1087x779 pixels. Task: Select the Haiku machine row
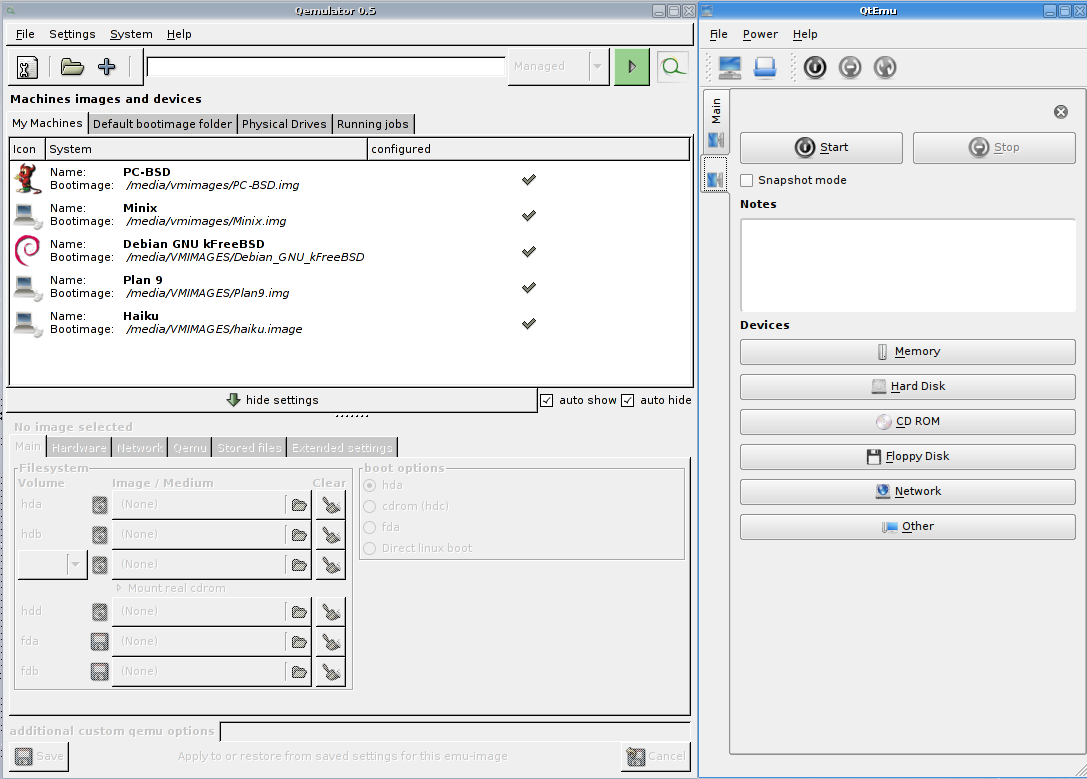click(350, 323)
